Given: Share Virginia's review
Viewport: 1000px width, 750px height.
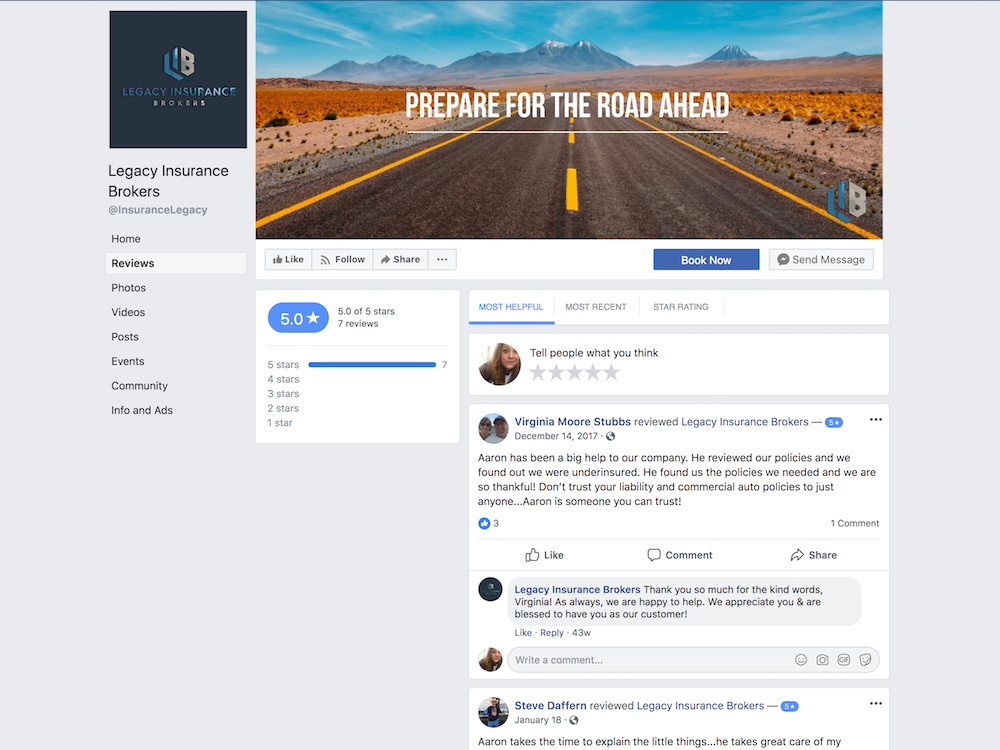Looking at the screenshot, I should coord(814,555).
